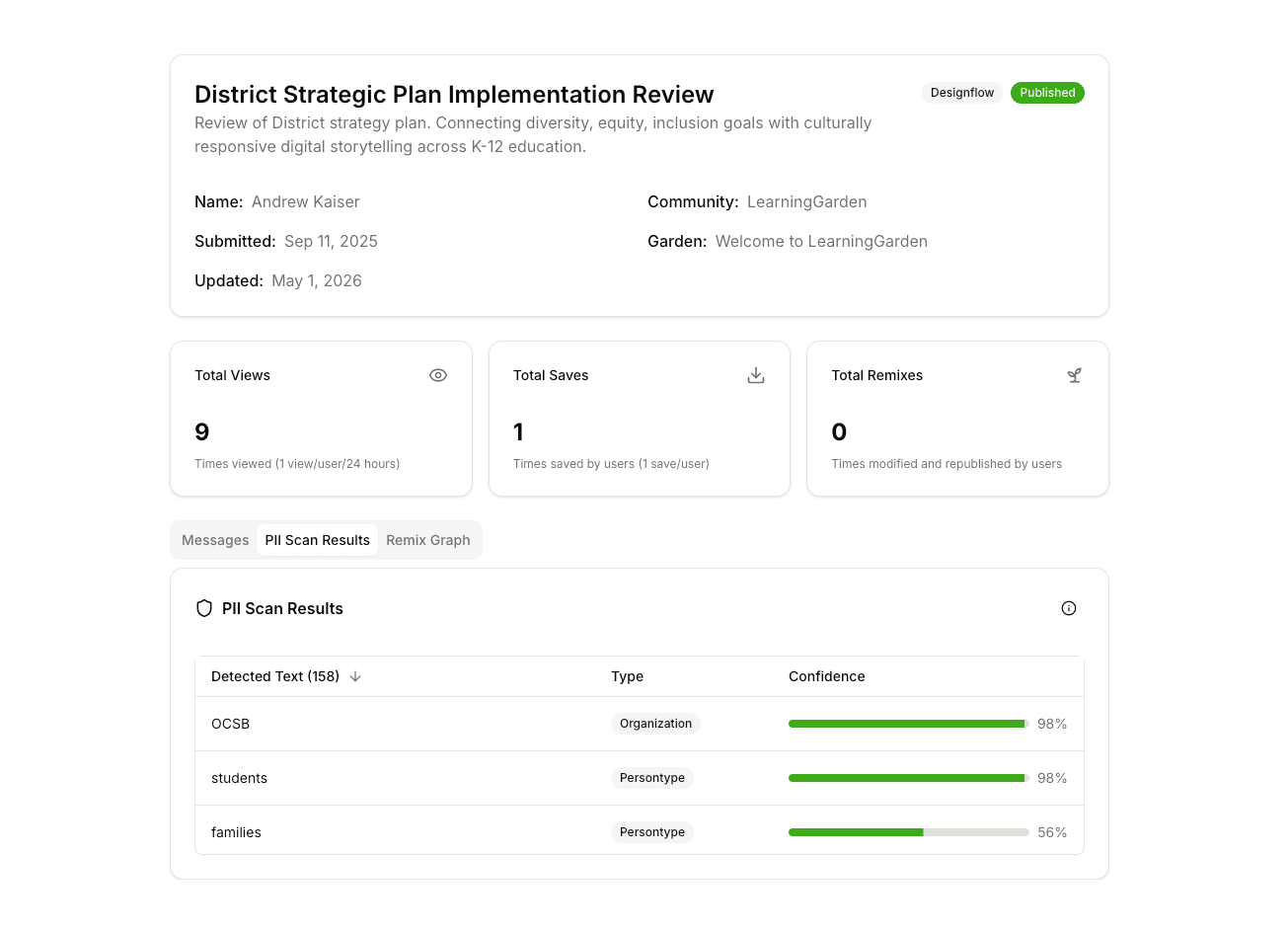Select the PII Scan Results tab
1288x933 pixels.
coord(318,540)
